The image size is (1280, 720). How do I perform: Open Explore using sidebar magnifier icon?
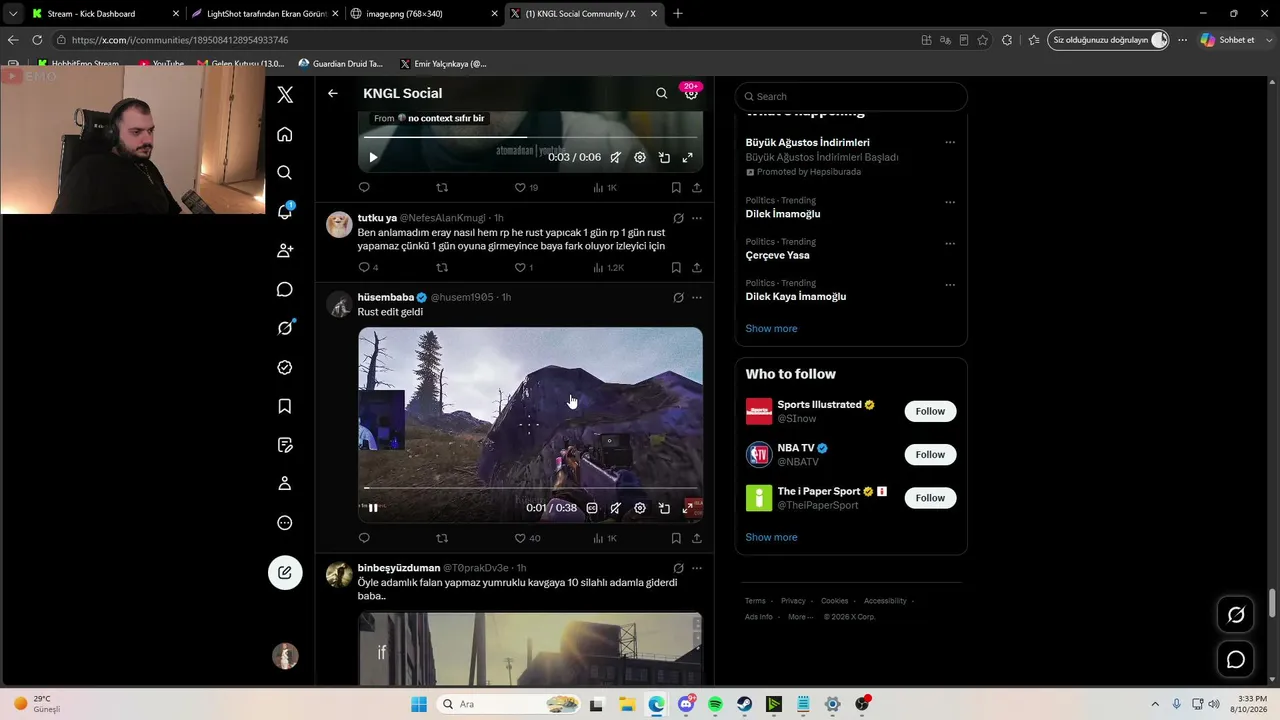tap(285, 173)
